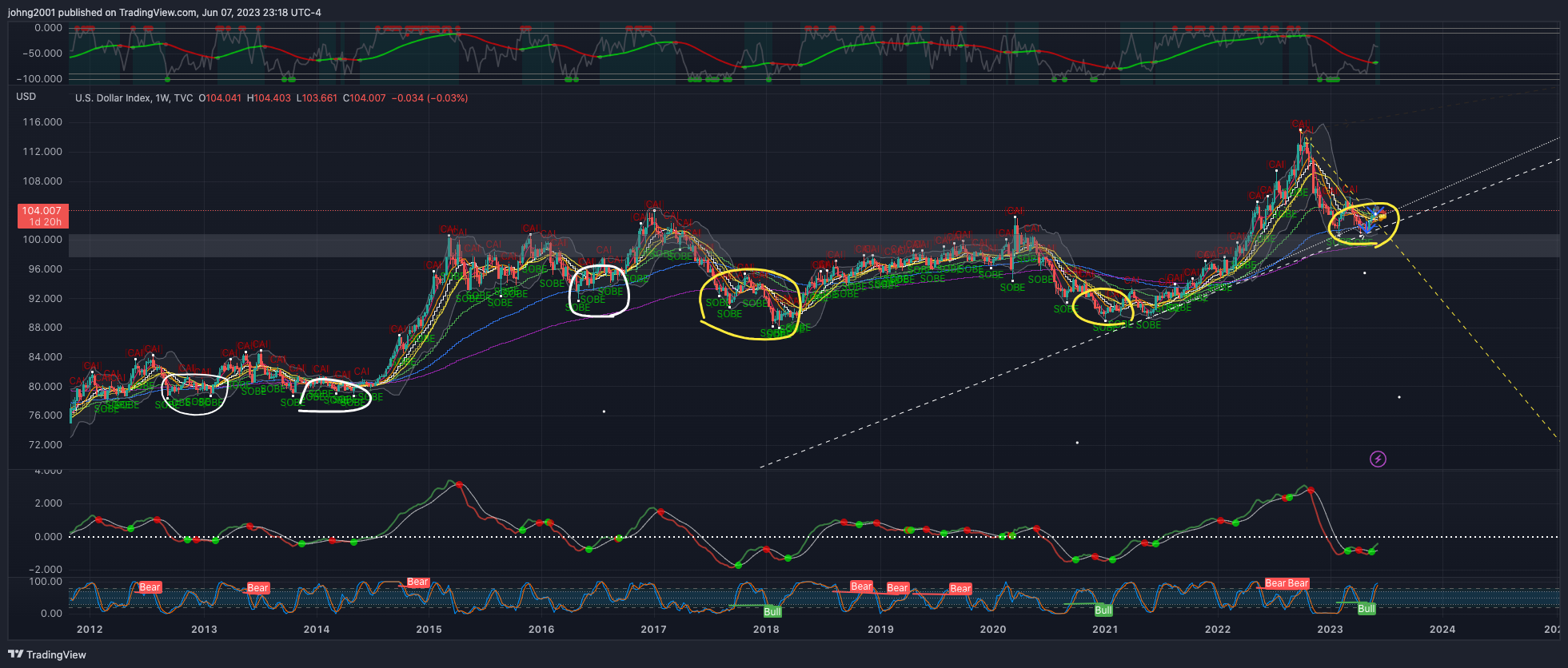This screenshot has width=1568, height=668.
Task: Click the Bull signal label above 2021
Action: 1103,610
